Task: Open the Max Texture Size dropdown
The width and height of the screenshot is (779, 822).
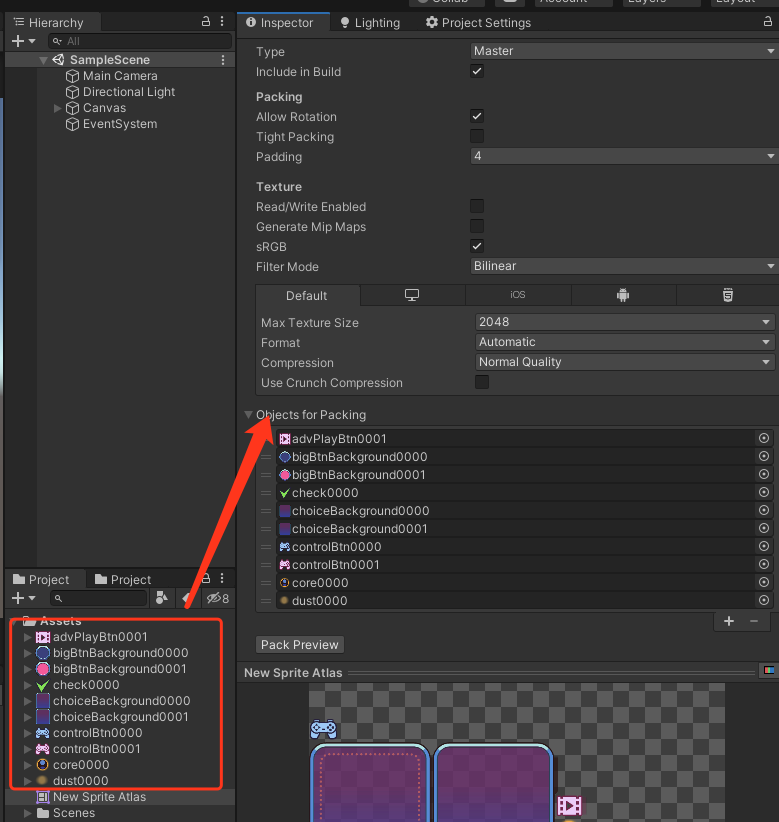Action: [x=625, y=322]
